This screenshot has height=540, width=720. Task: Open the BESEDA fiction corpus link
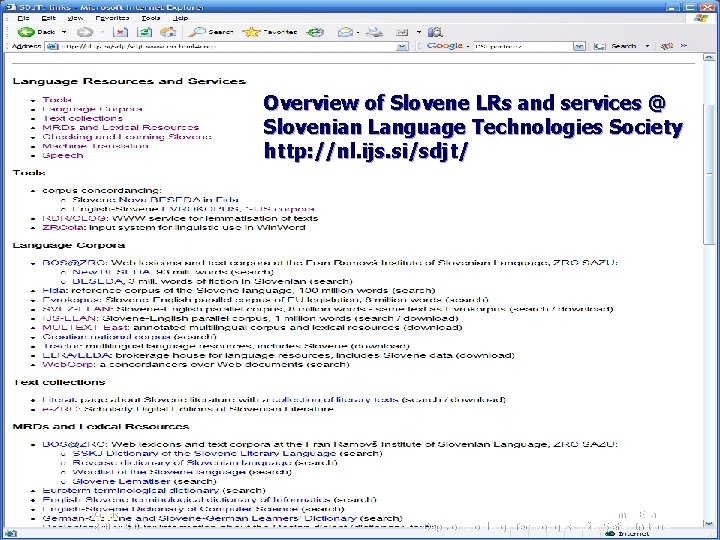[x=98, y=281]
